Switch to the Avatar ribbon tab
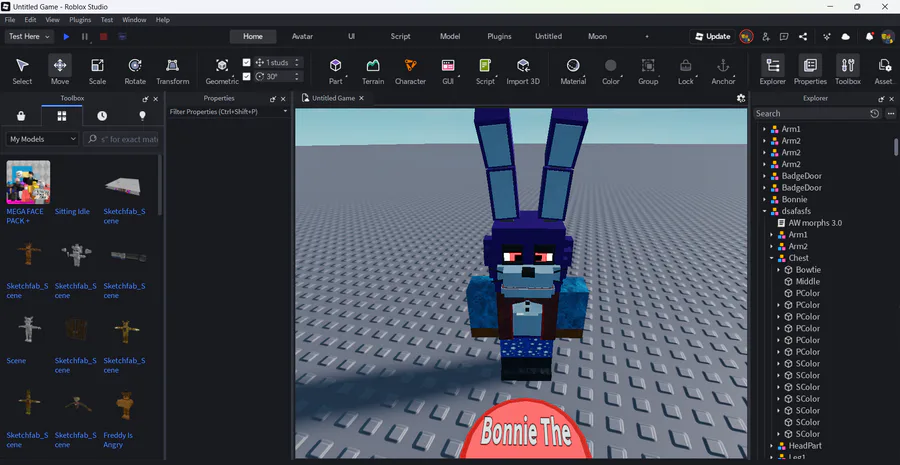This screenshot has height=465, width=900. [302, 36]
